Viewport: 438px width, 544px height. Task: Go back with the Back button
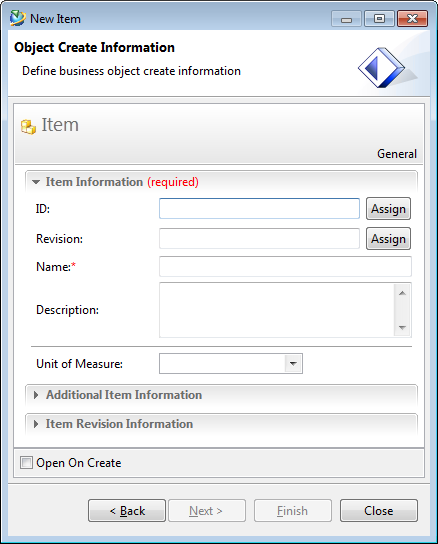tap(127, 511)
